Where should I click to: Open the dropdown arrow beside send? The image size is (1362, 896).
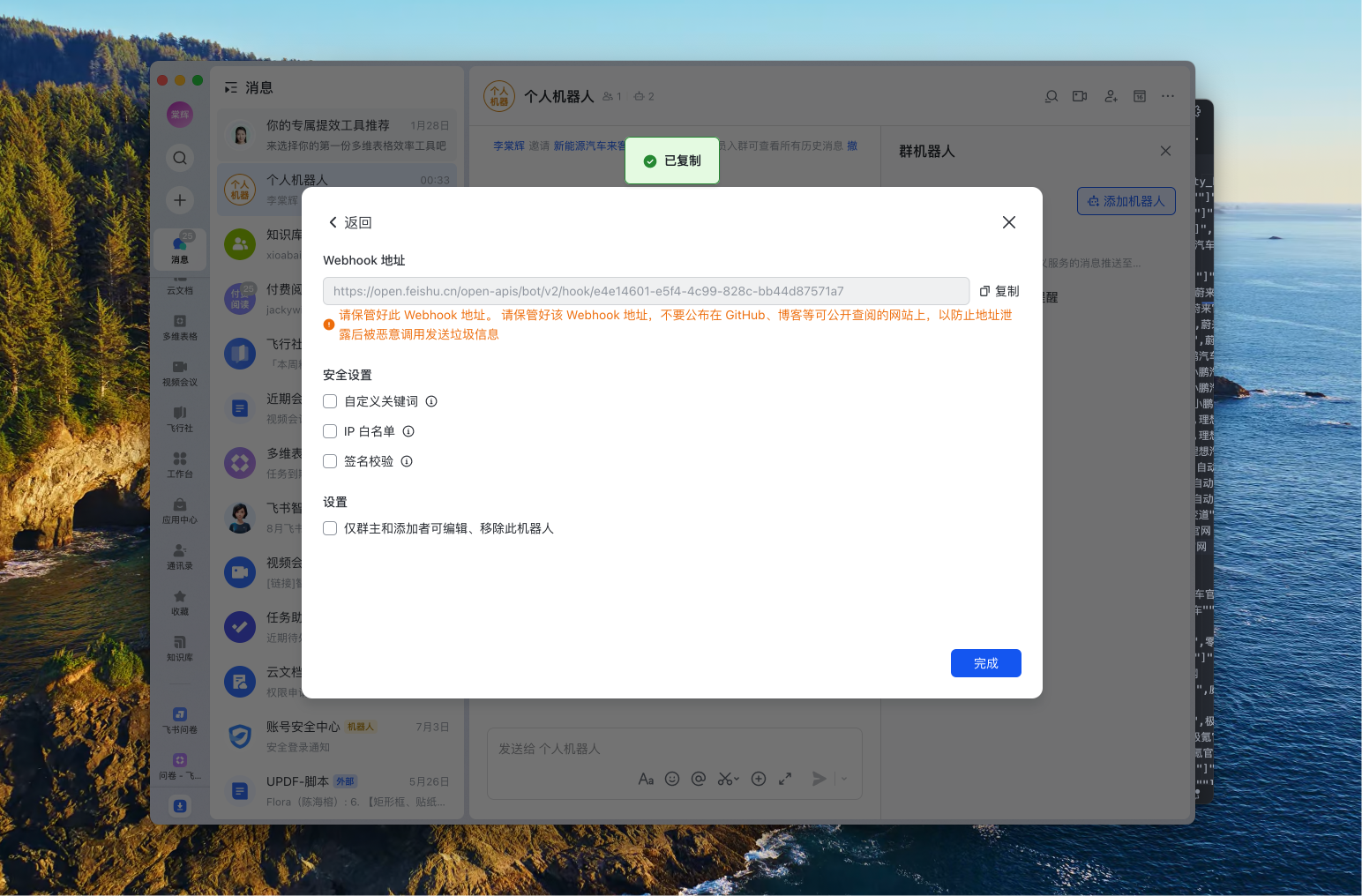844,779
